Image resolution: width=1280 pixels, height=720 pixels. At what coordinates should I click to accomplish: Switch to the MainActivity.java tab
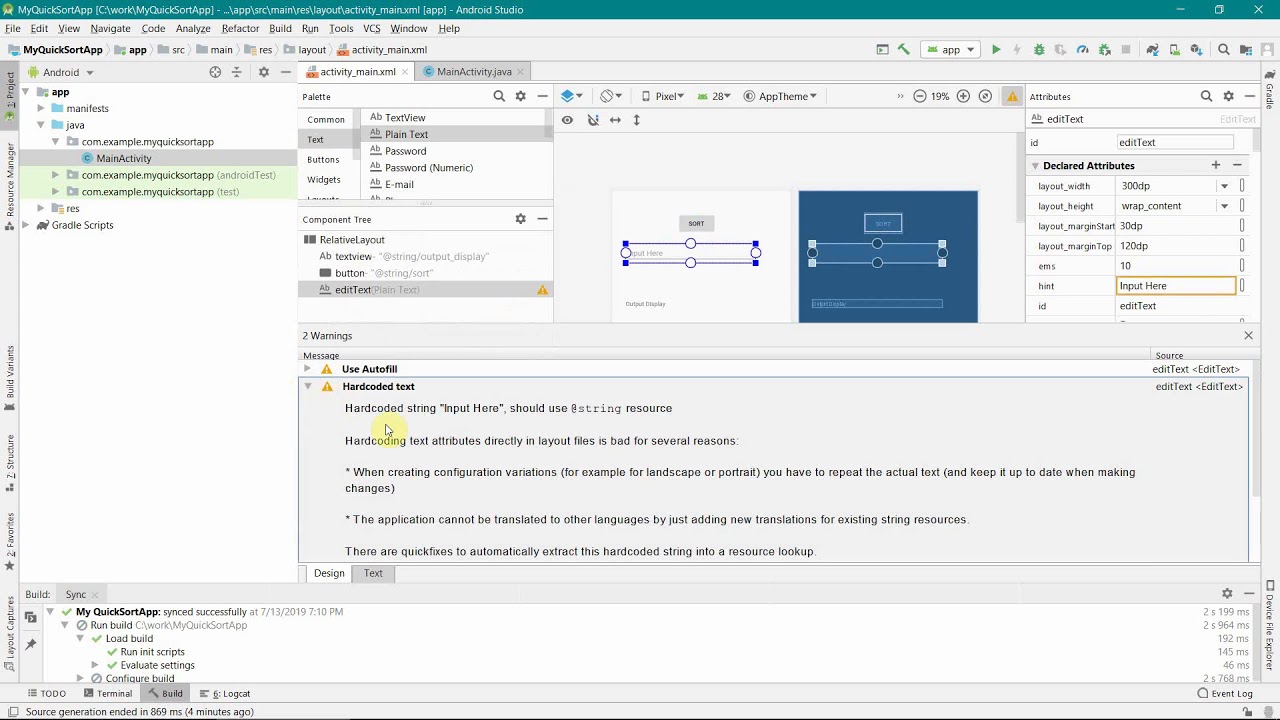(473, 72)
